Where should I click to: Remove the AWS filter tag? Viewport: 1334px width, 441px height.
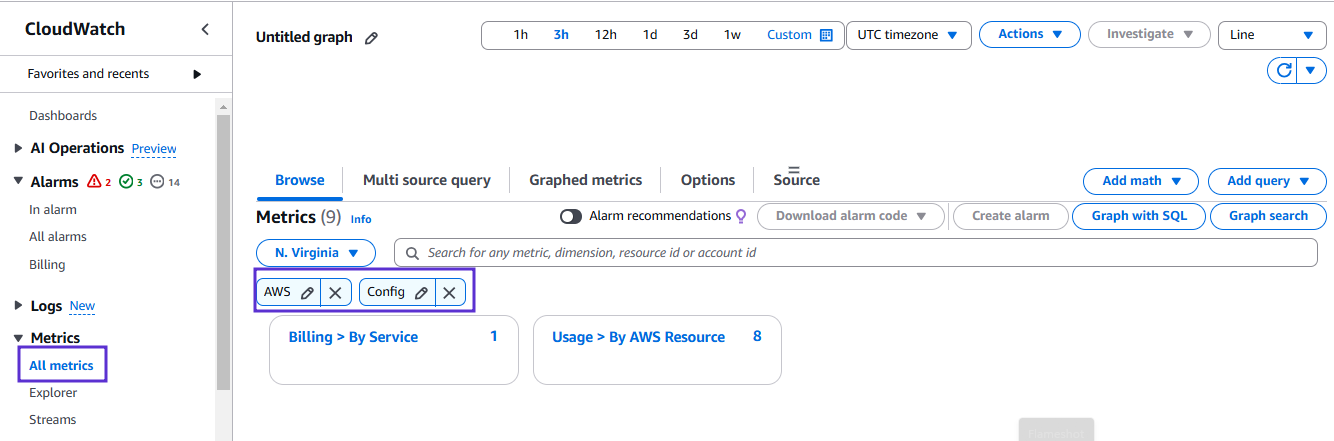tap(336, 293)
